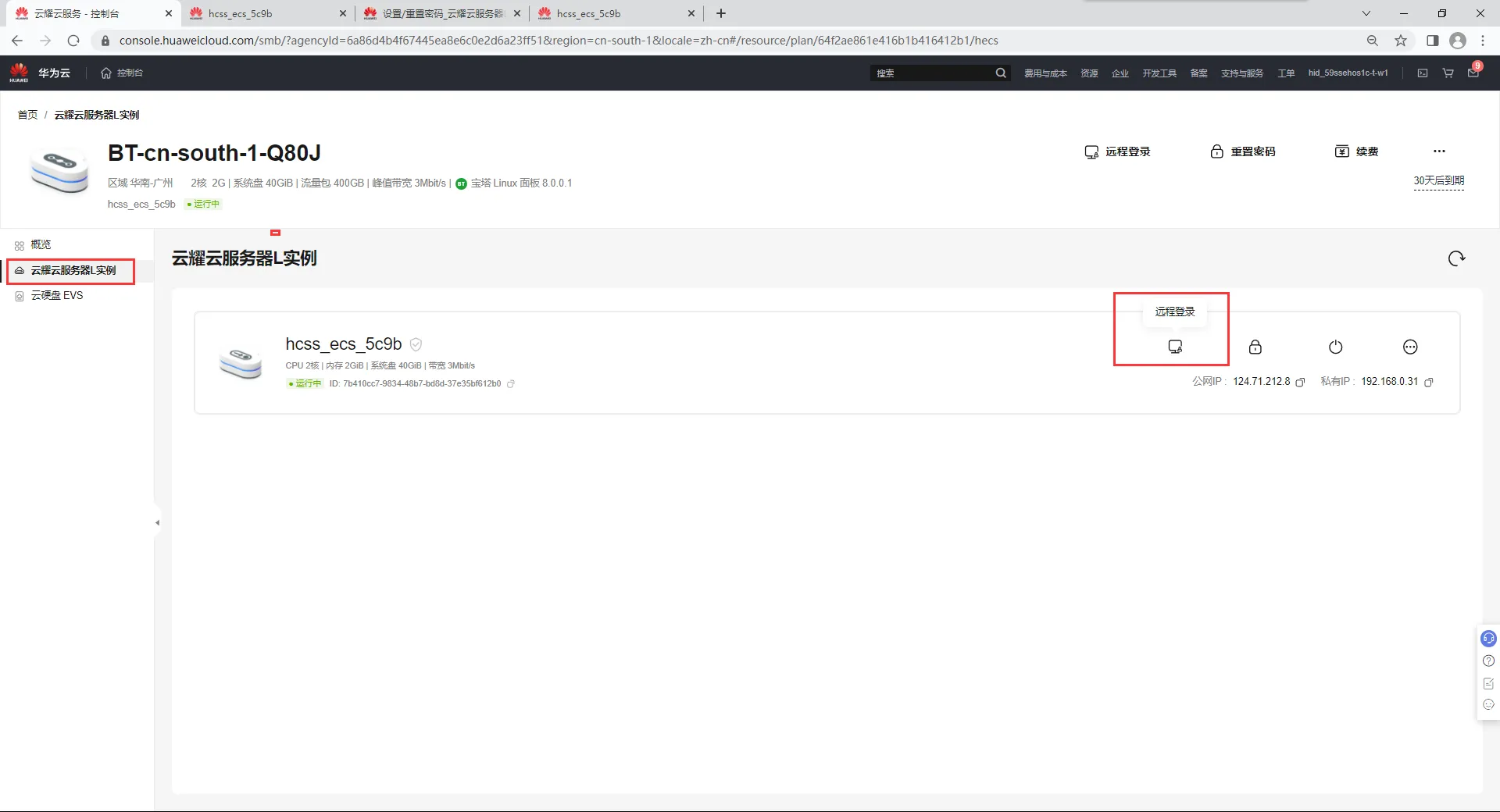Copy the private IP 192.168.0.31

point(1429,382)
